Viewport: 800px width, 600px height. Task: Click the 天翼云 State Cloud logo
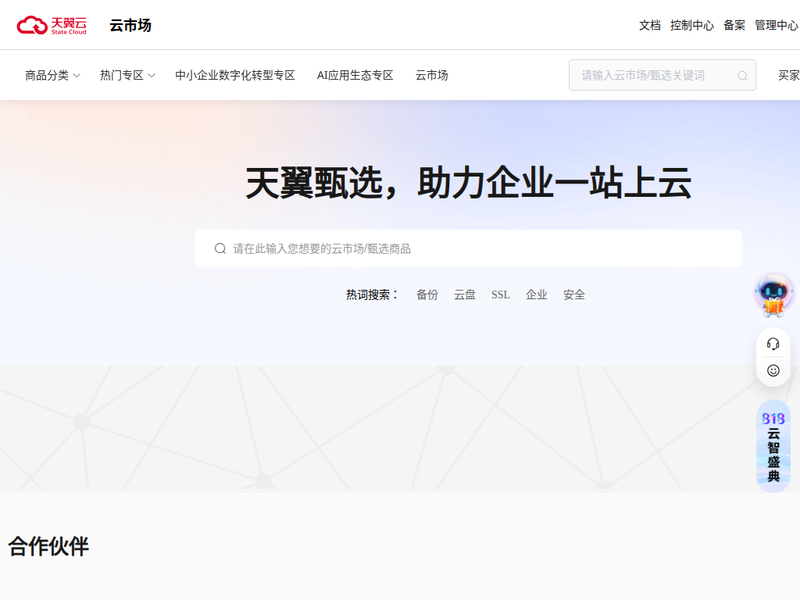[52, 25]
